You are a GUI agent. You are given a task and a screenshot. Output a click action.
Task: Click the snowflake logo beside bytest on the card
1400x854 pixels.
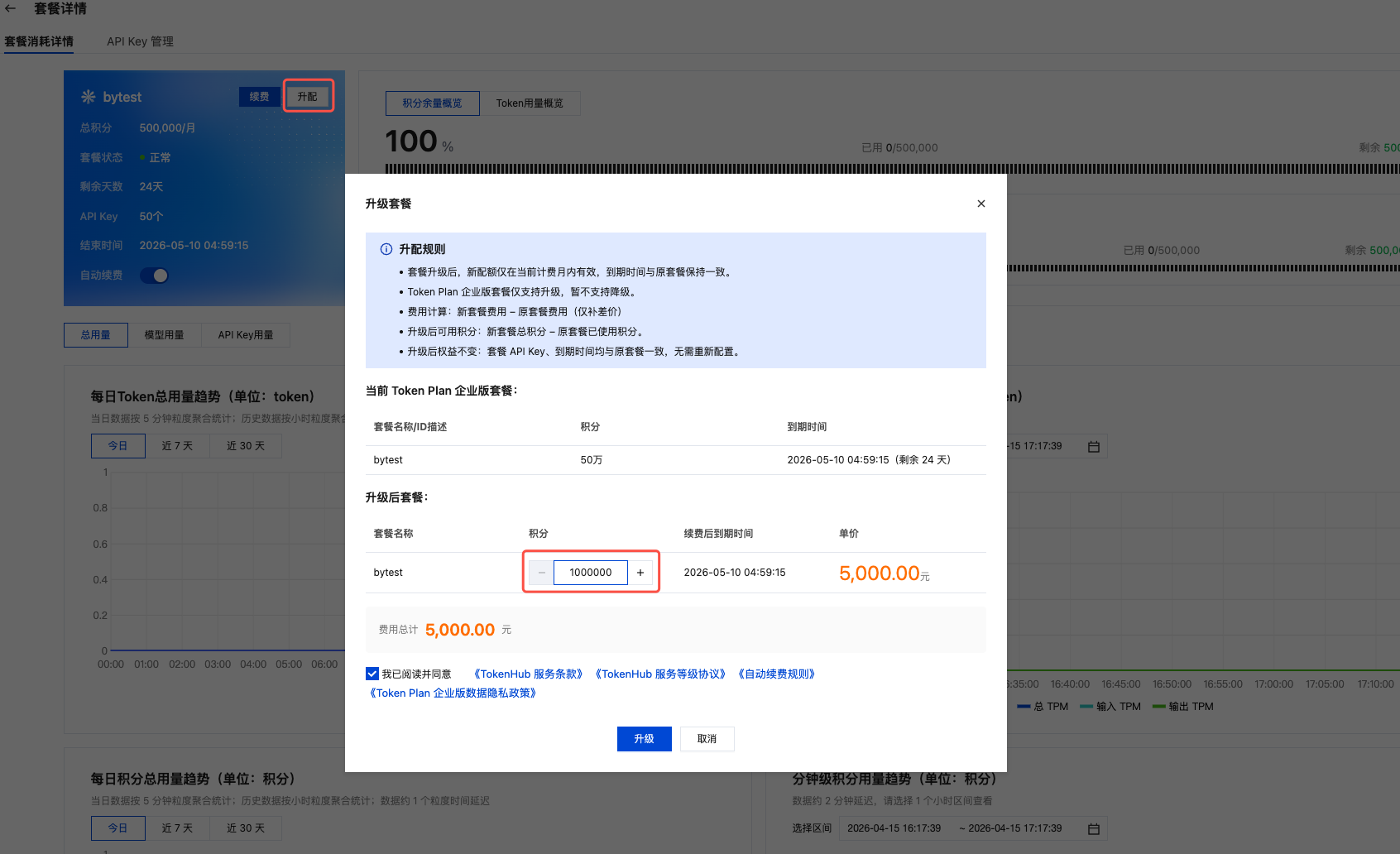coord(88,97)
